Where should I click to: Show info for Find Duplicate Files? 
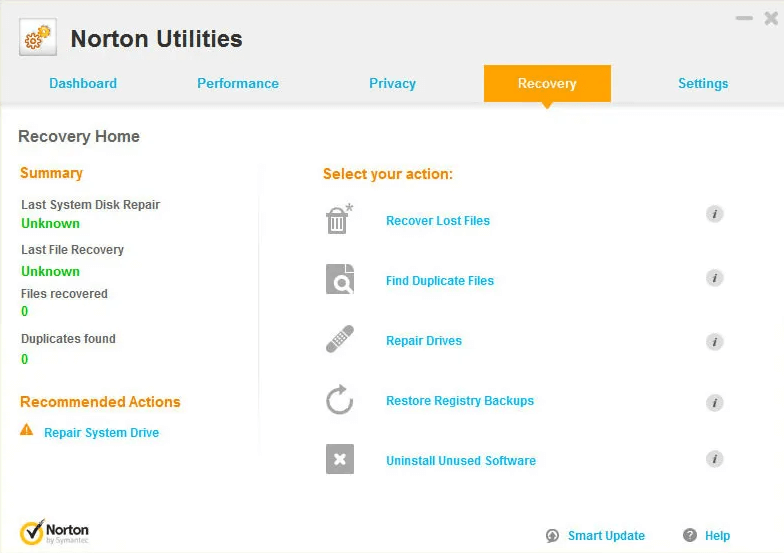point(714,278)
